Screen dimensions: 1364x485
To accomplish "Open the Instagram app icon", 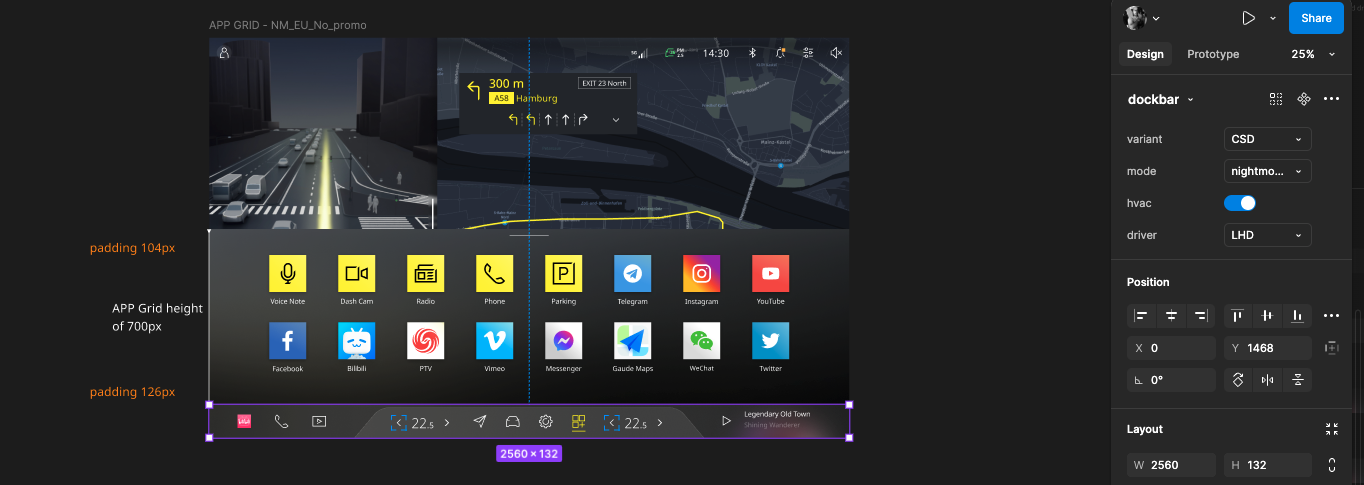I will point(701,273).
